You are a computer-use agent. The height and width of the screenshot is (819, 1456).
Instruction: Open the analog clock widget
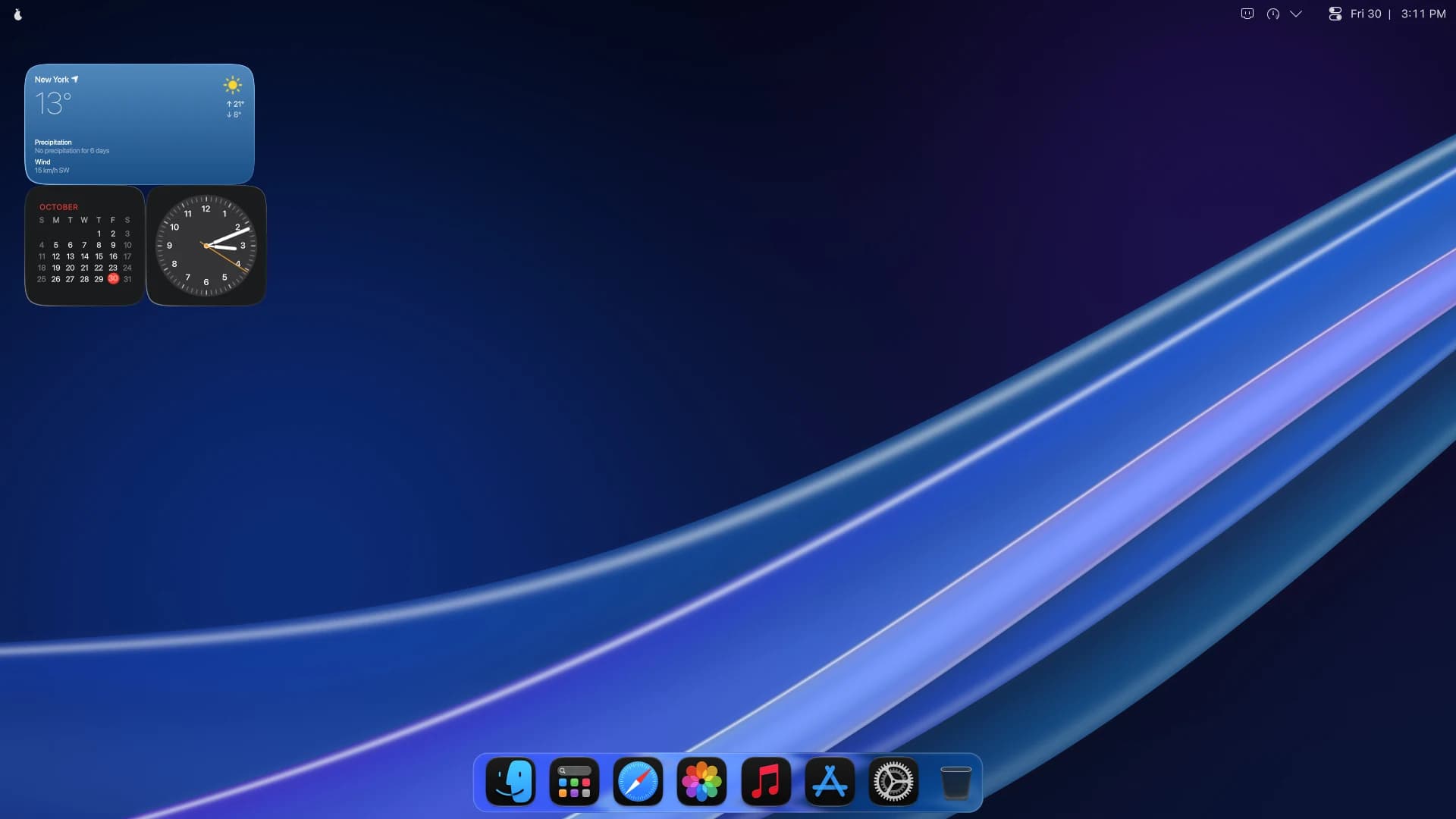point(206,246)
